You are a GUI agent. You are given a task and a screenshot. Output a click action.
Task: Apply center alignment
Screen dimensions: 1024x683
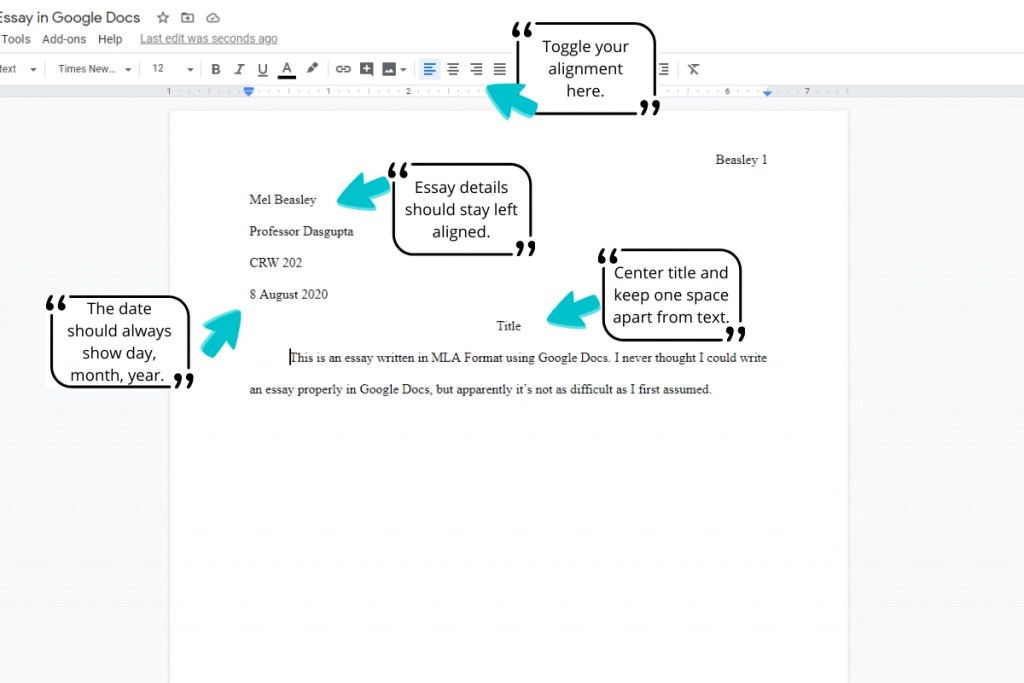coord(453,69)
